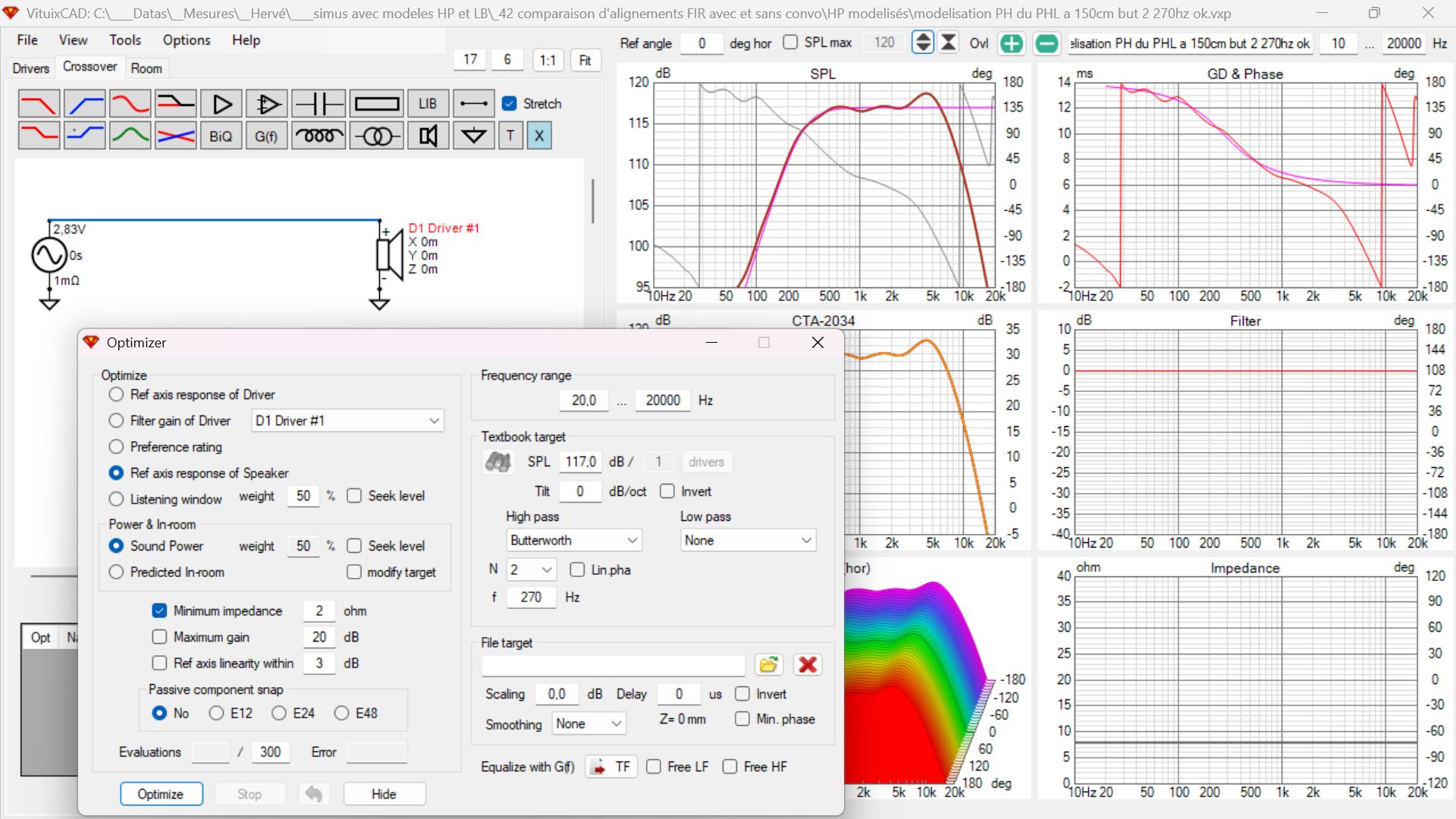1456x819 pixels.
Task: Switch to the Room tab
Action: pyautogui.click(x=146, y=68)
